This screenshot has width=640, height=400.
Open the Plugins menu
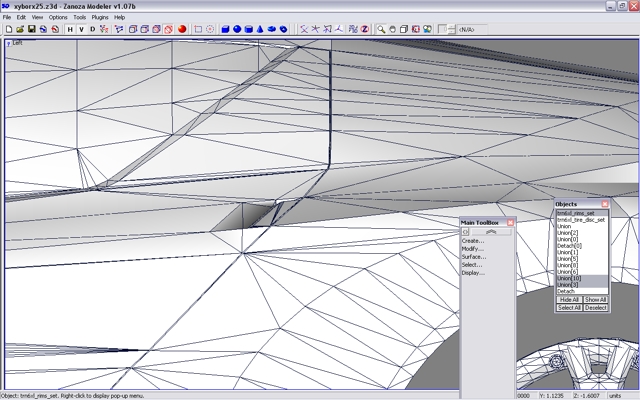point(99,17)
